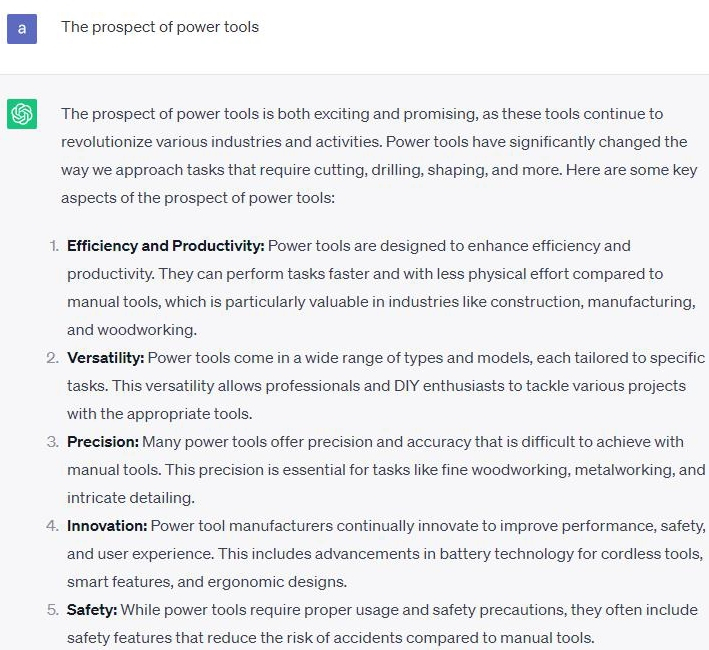The image size is (709, 650).
Task: Click list number 2 marker
Action: (x=53, y=358)
